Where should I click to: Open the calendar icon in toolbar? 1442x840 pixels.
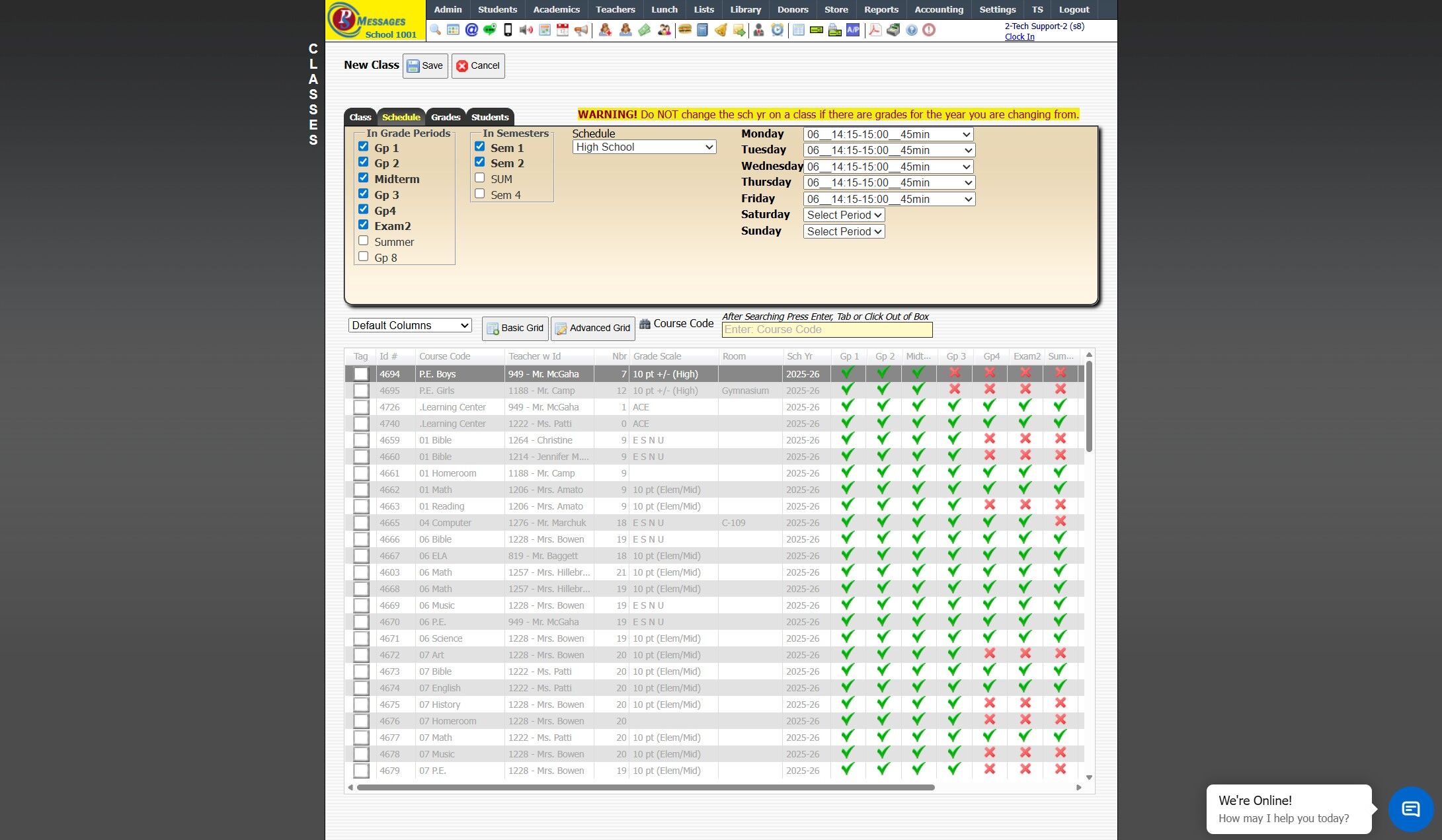pyautogui.click(x=563, y=30)
